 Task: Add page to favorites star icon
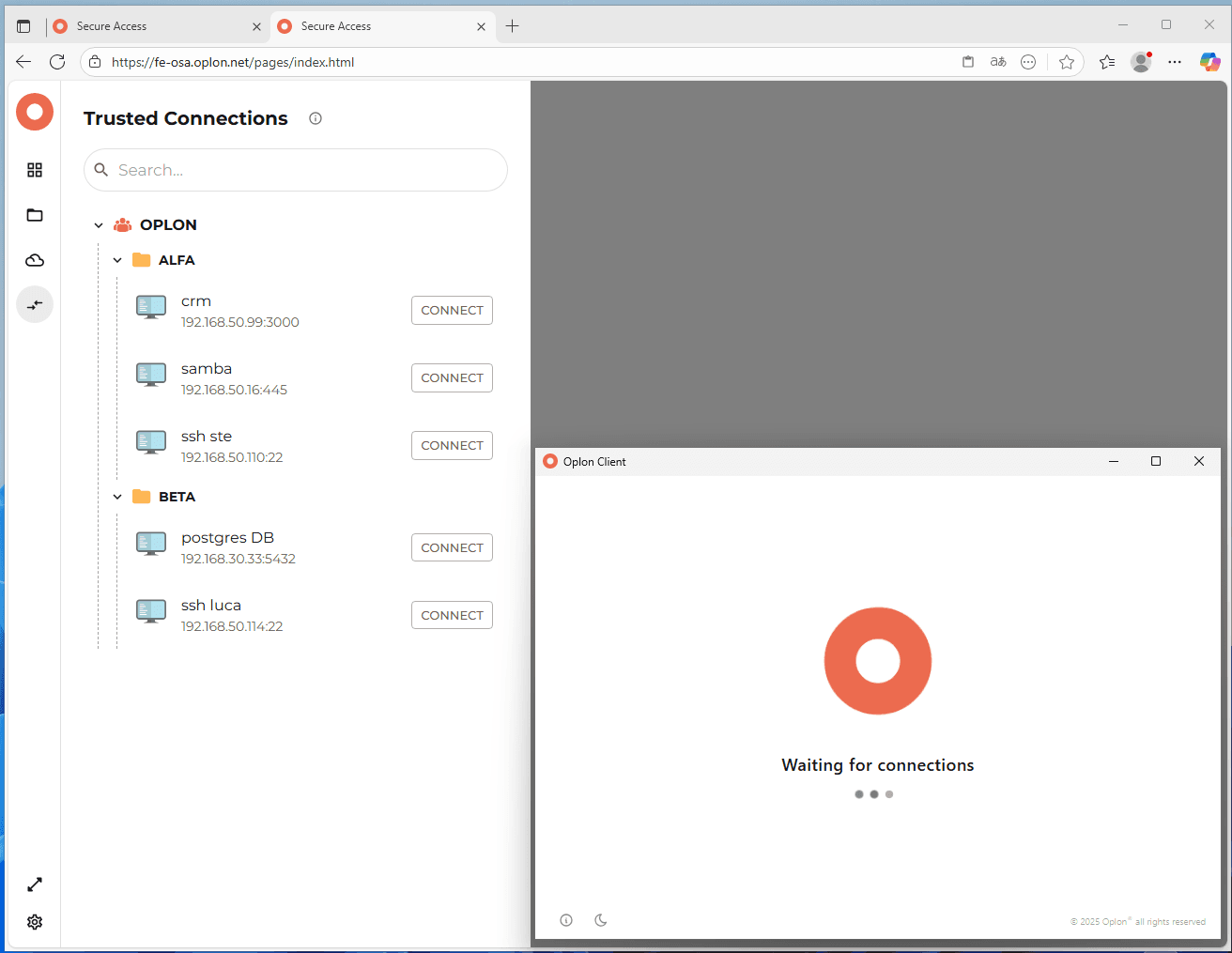[x=1067, y=62]
